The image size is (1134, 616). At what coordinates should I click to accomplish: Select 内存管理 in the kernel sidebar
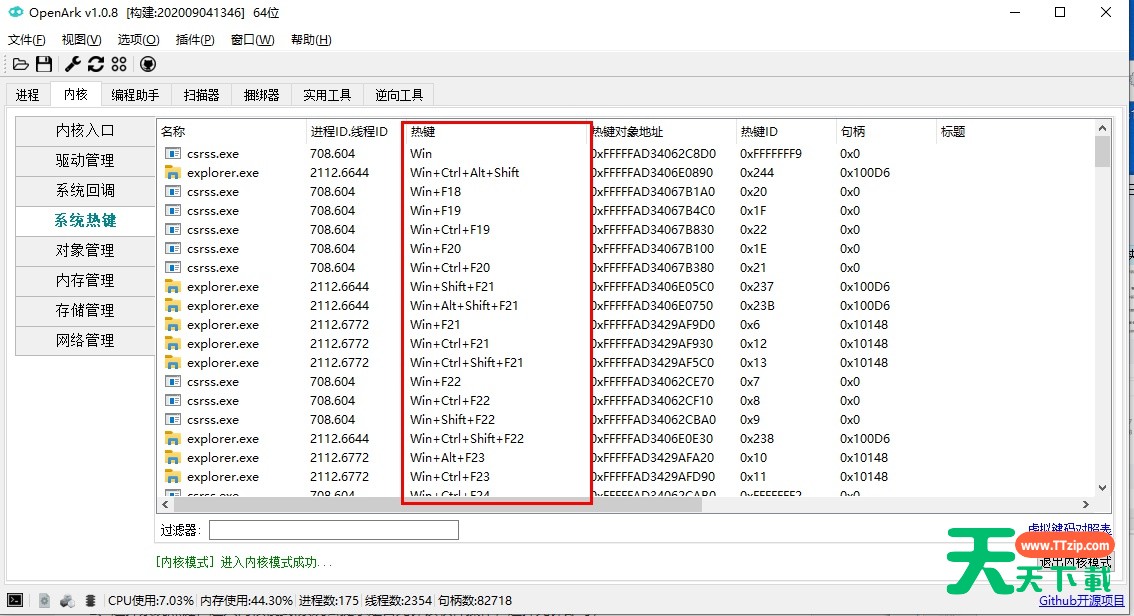85,280
